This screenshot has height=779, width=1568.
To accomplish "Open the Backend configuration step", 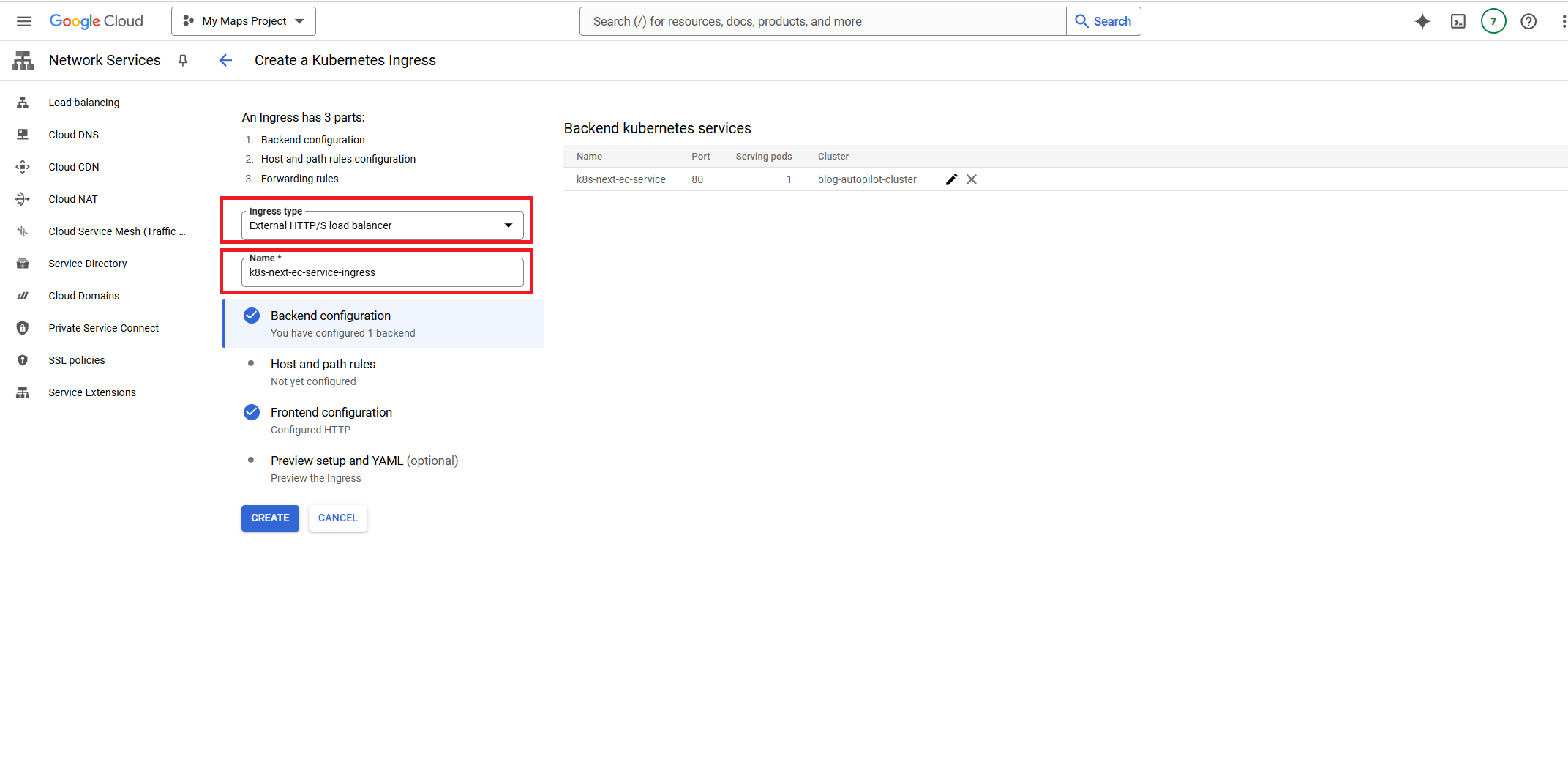I will [x=331, y=316].
